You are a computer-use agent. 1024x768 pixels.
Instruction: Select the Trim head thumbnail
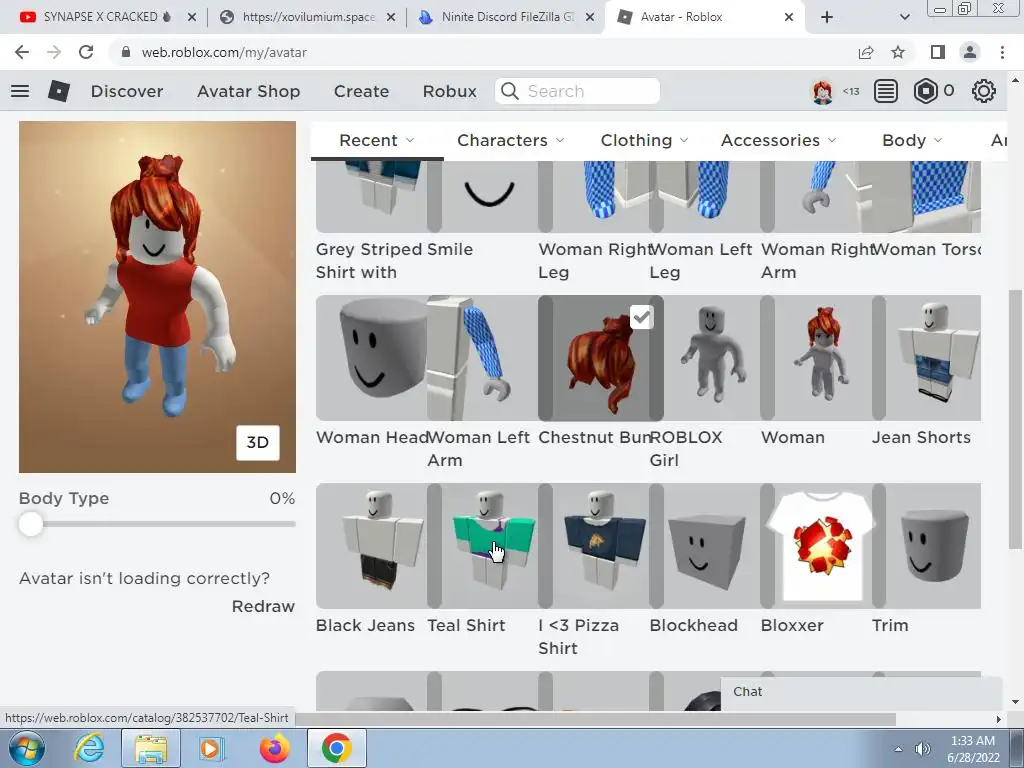tap(927, 546)
